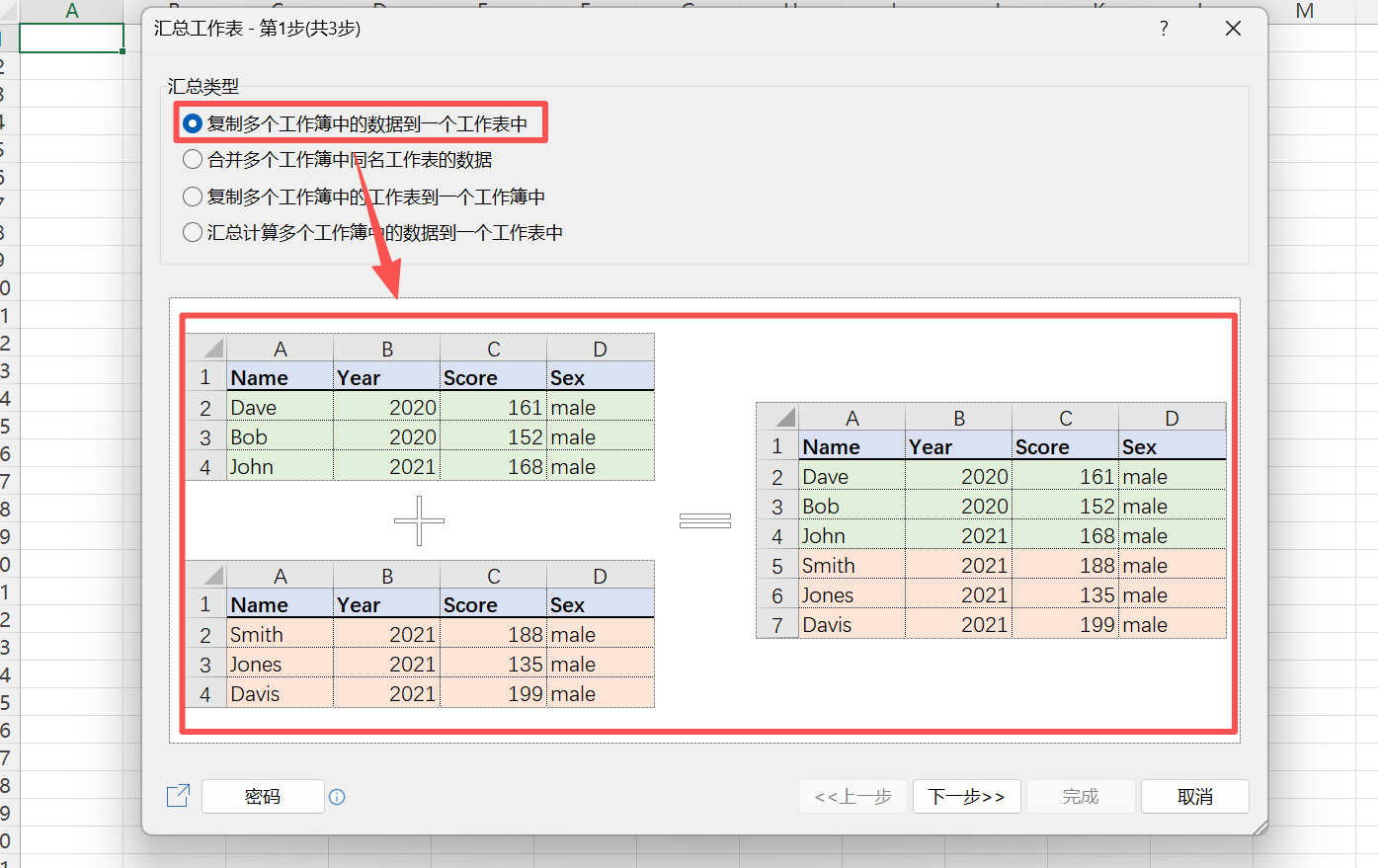Image resolution: width=1378 pixels, height=868 pixels.
Task: Close the 汇总工作表 dialog
Action: tap(1233, 29)
